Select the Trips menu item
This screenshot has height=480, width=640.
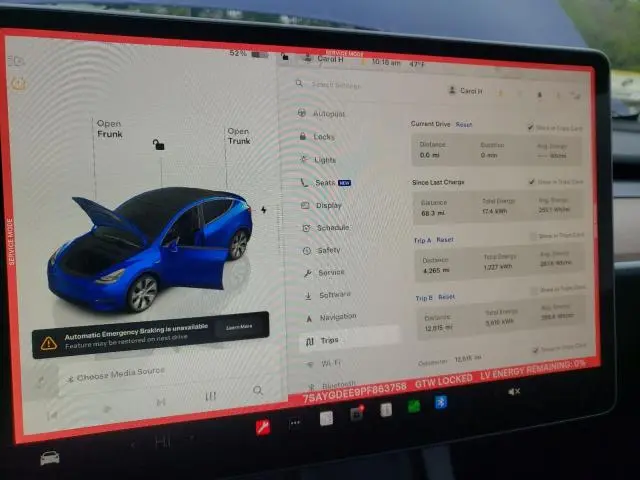click(x=349, y=340)
